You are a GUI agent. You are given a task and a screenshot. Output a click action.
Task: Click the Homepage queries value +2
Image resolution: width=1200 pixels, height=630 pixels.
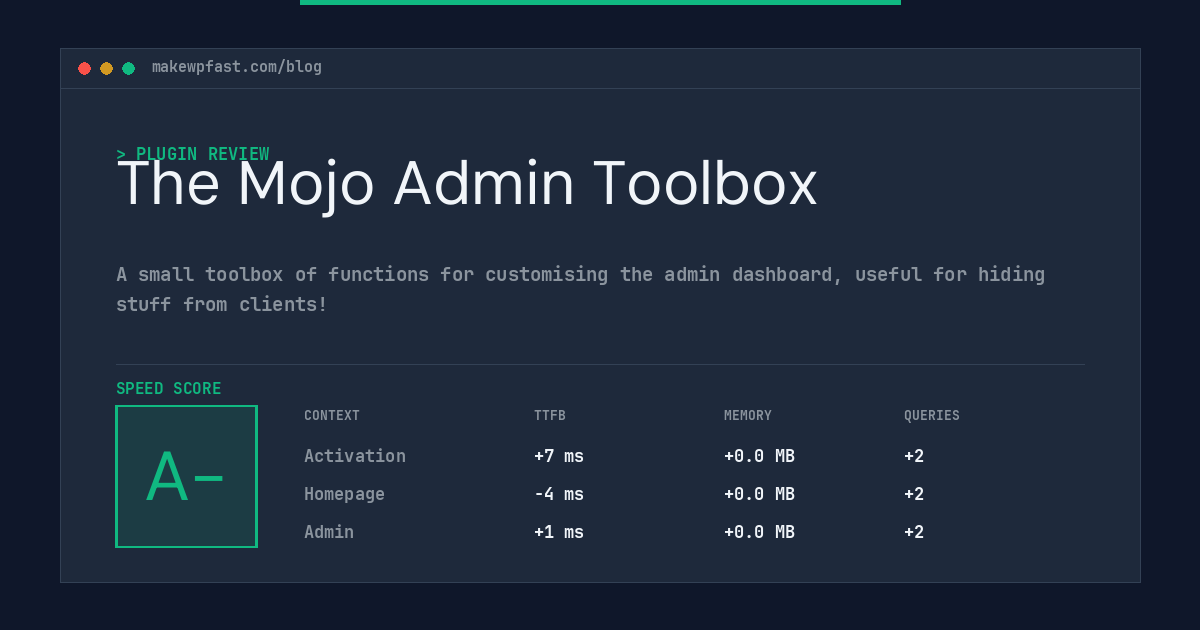click(914, 494)
